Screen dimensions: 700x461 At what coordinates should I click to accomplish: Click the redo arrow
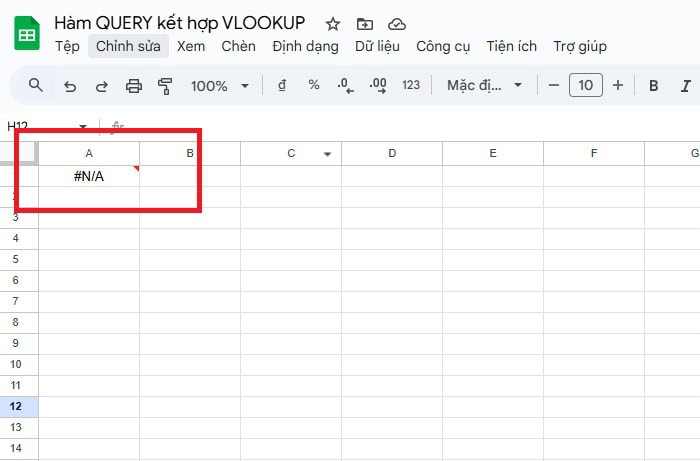pyautogui.click(x=101, y=86)
